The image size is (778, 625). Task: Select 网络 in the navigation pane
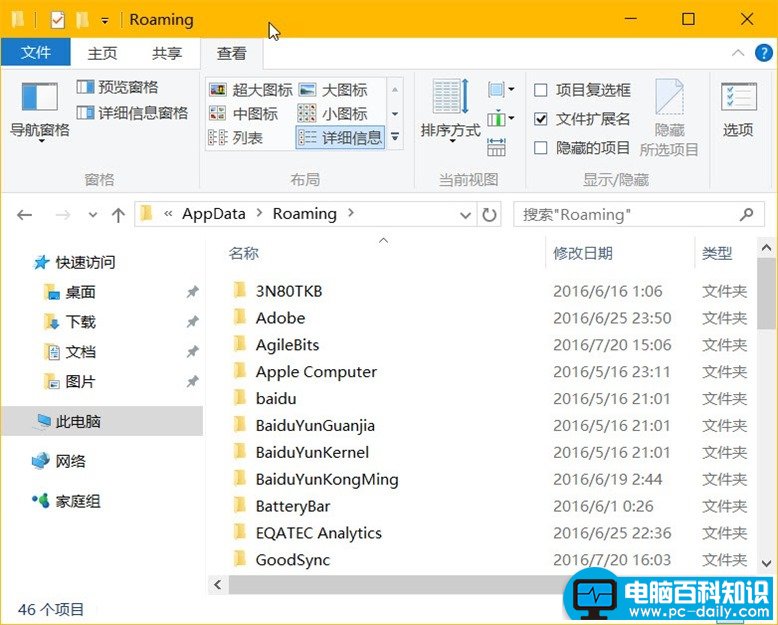point(59,461)
